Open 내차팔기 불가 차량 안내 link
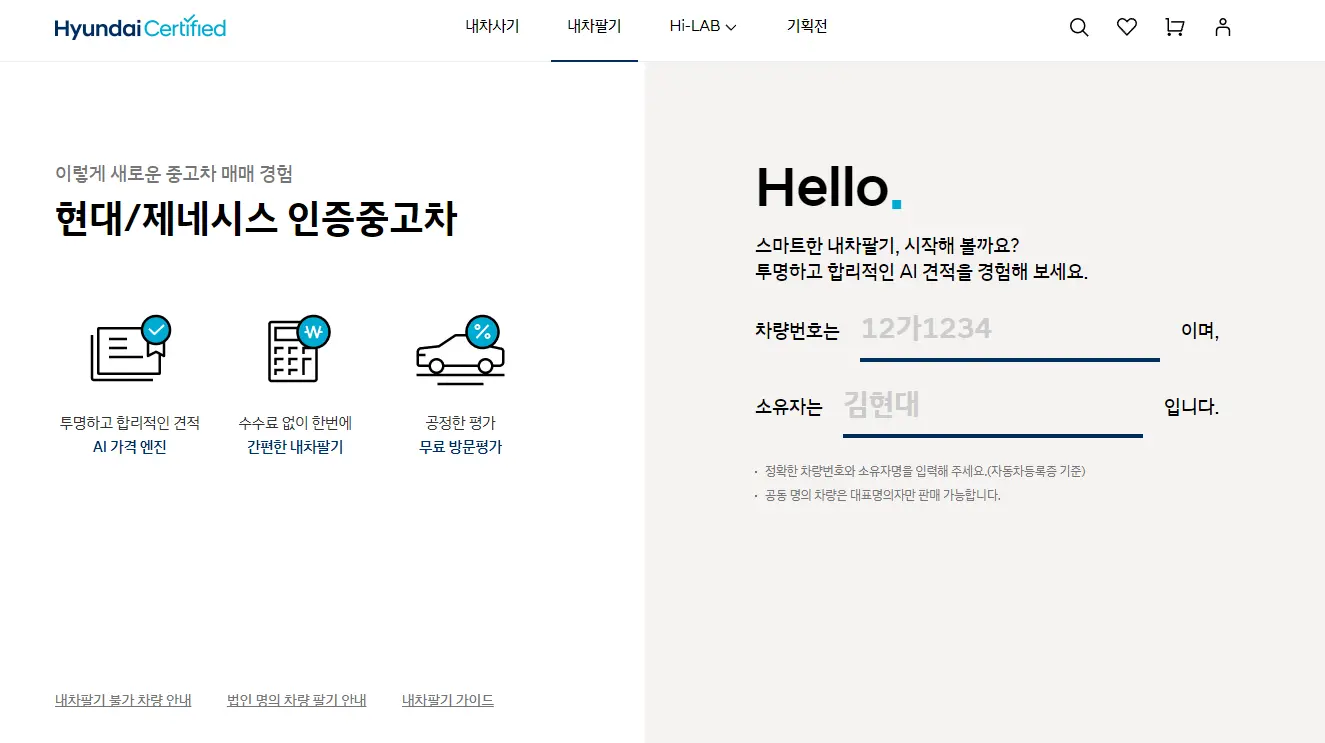 click(123, 700)
